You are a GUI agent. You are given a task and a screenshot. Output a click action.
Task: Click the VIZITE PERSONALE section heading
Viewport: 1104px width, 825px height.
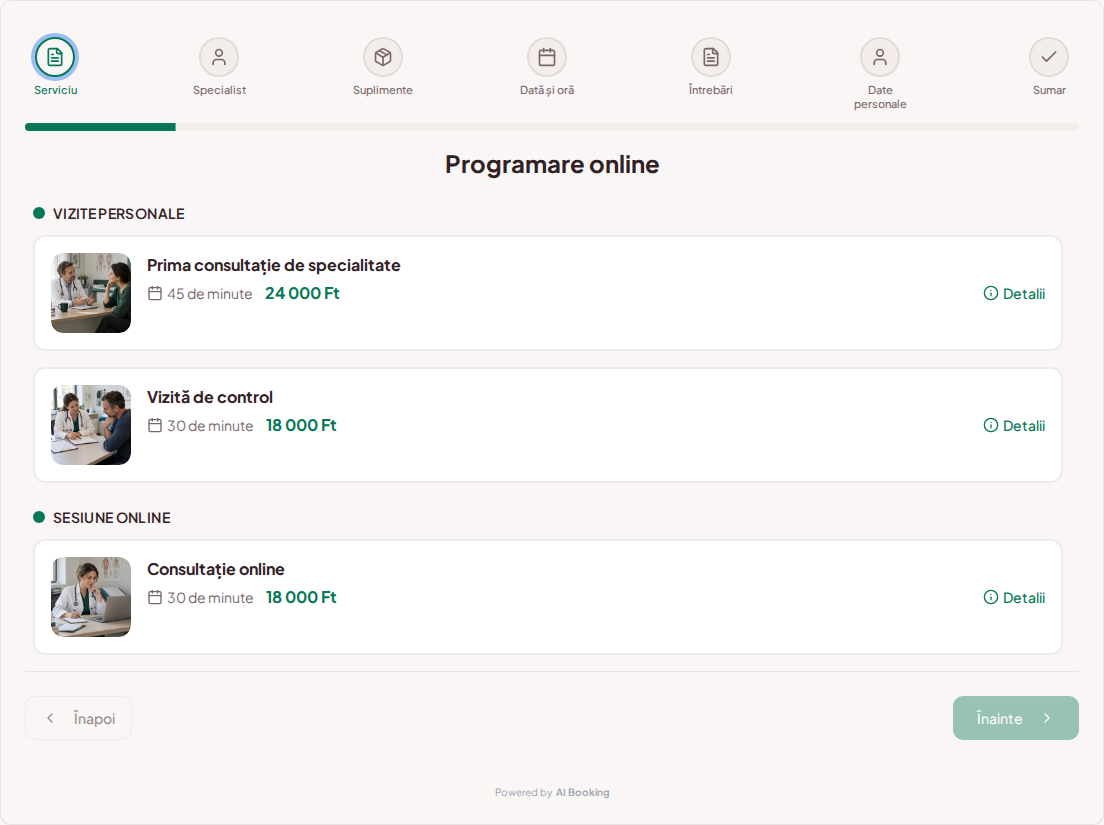coord(118,214)
